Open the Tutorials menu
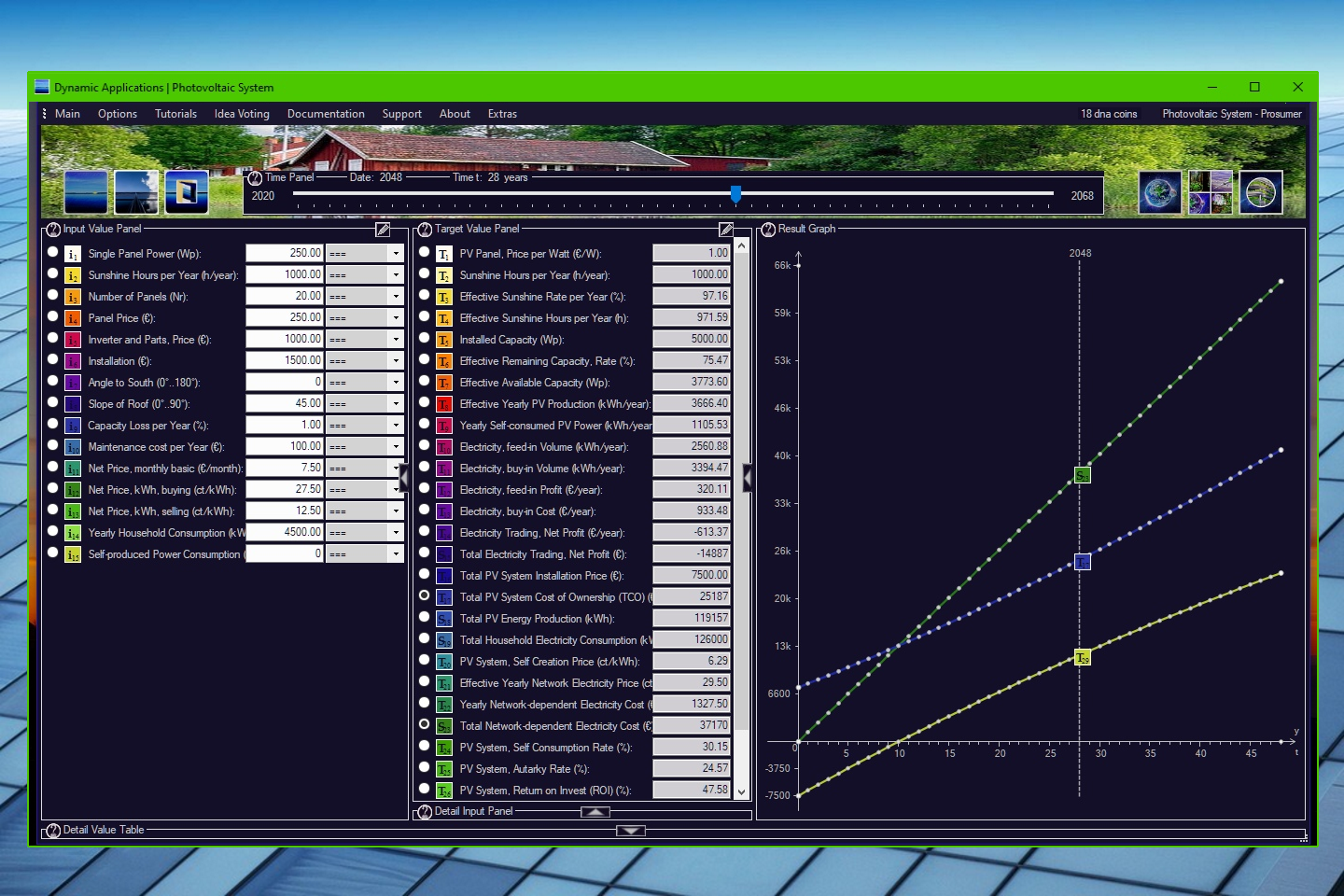The image size is (1344, 896). 175,114
